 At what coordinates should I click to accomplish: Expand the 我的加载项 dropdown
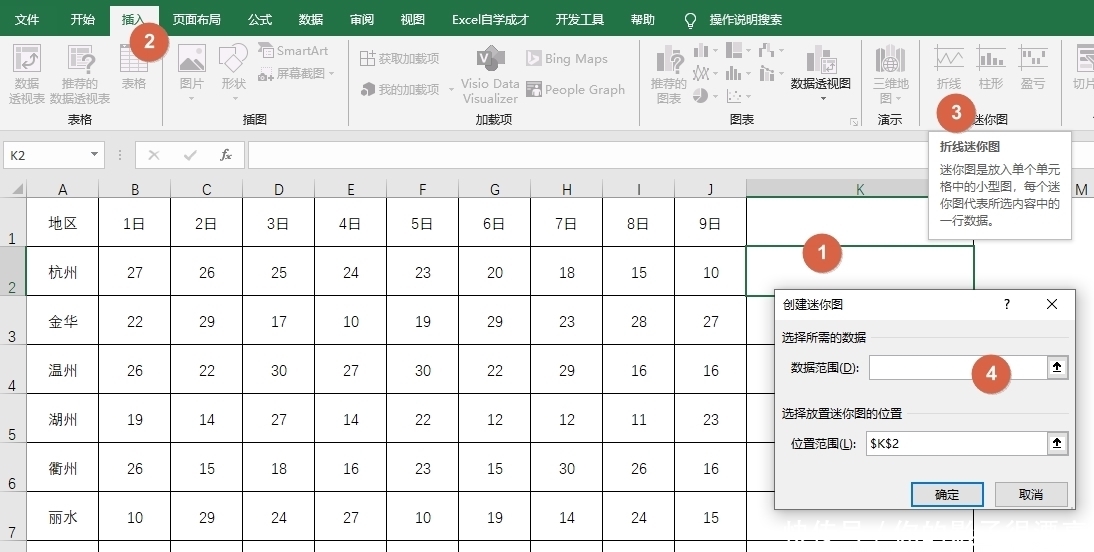coord(451,89)
